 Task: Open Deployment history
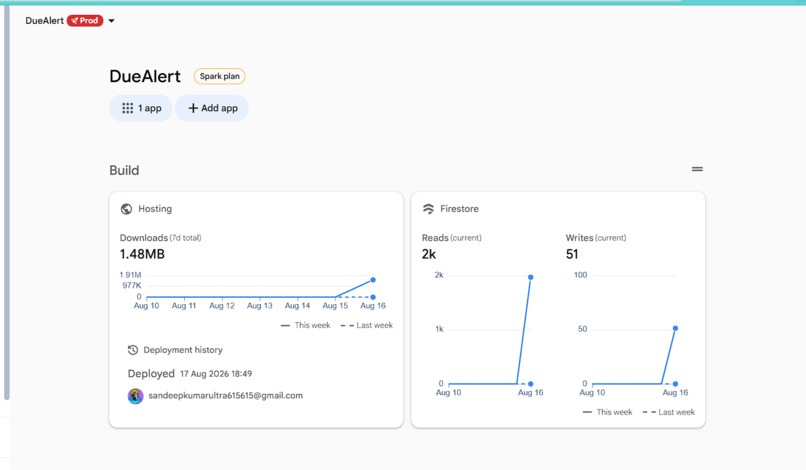click(182, 350)
